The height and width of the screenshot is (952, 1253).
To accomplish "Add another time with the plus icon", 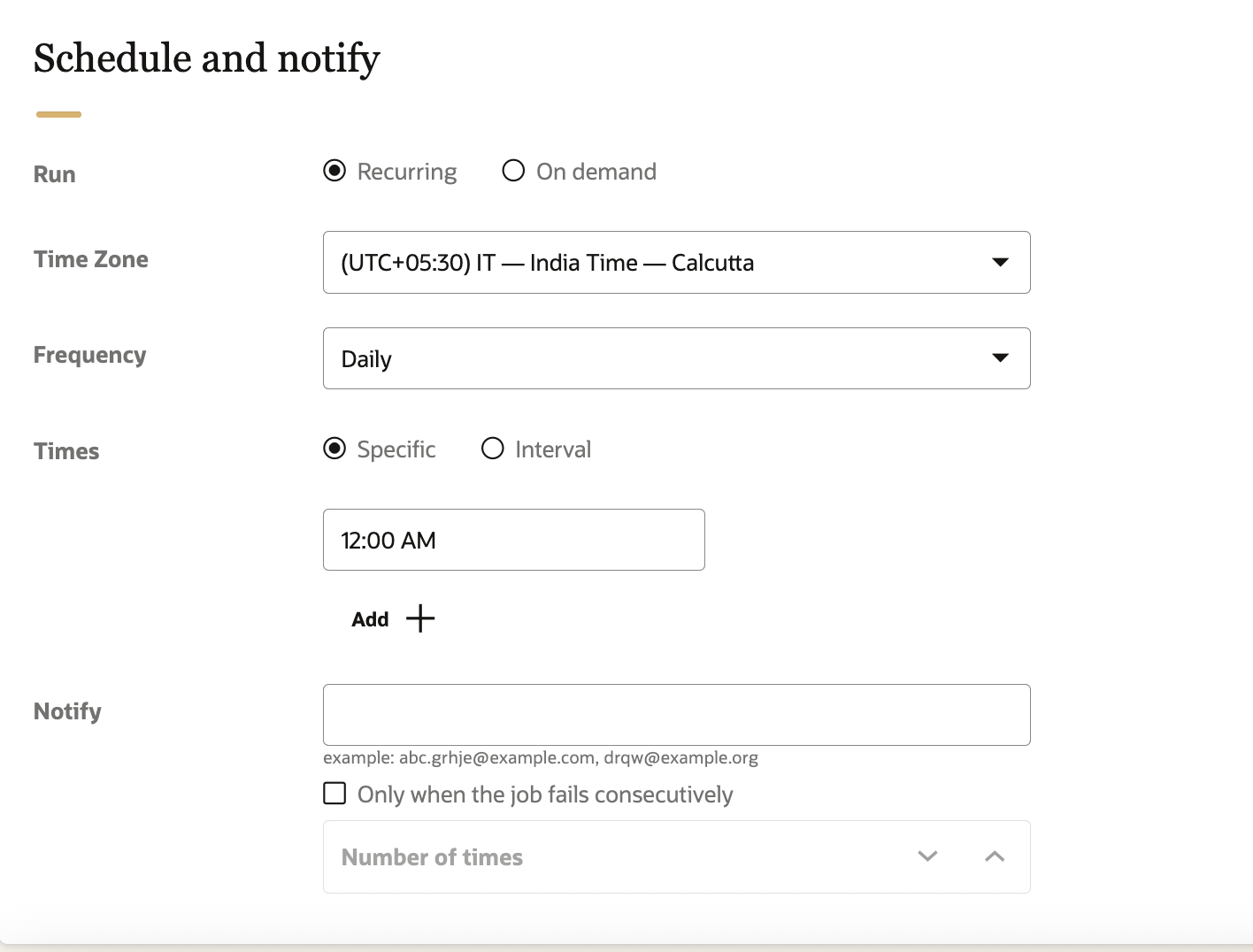I will 420,618.
